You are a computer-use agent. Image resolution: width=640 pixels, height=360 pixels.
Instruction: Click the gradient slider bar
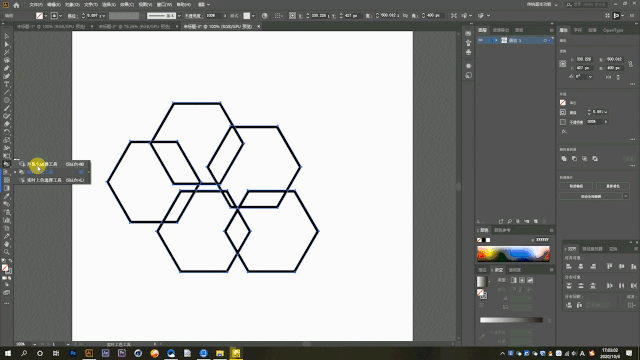pyautogui.click(x=511, y=320)
